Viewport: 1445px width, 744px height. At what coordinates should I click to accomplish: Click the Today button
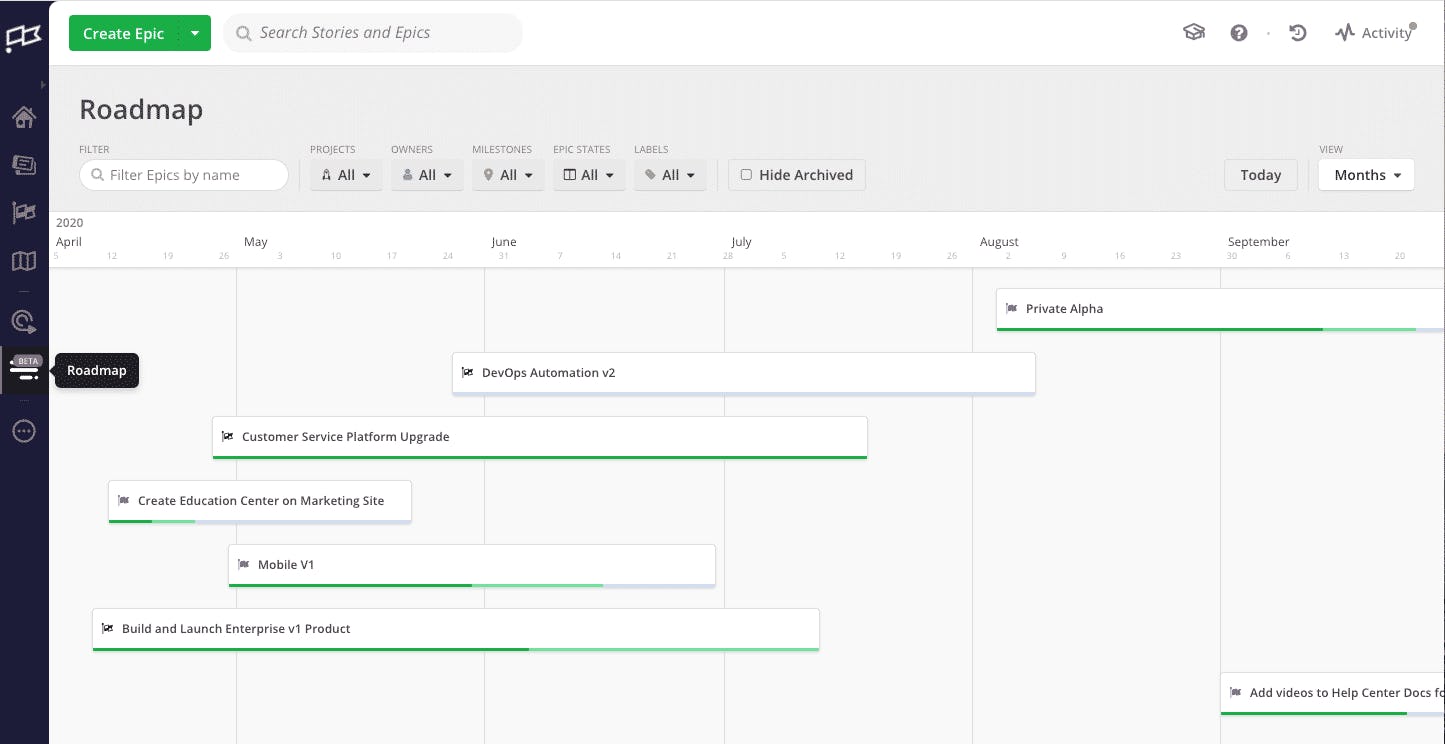(1260, 175)
